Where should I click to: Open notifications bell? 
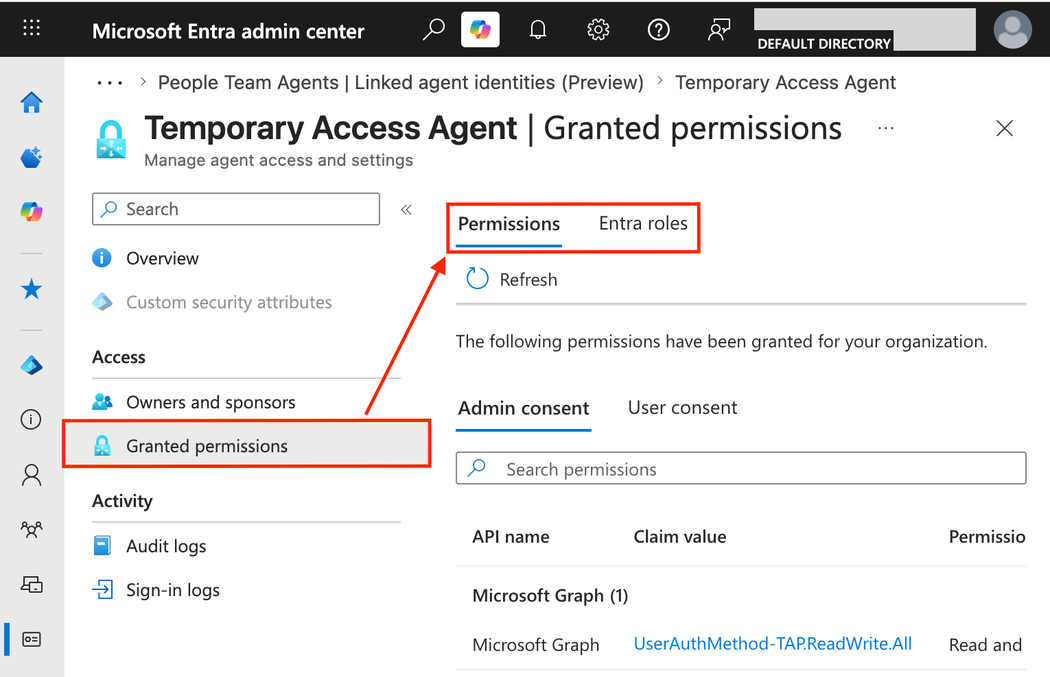pos(538,29)
